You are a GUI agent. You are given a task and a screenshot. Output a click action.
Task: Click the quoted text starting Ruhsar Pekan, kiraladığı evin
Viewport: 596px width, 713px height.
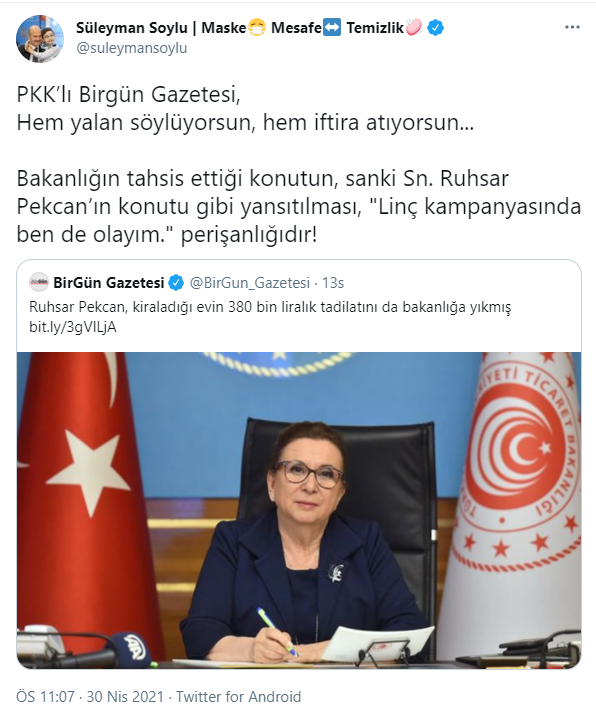270,307
